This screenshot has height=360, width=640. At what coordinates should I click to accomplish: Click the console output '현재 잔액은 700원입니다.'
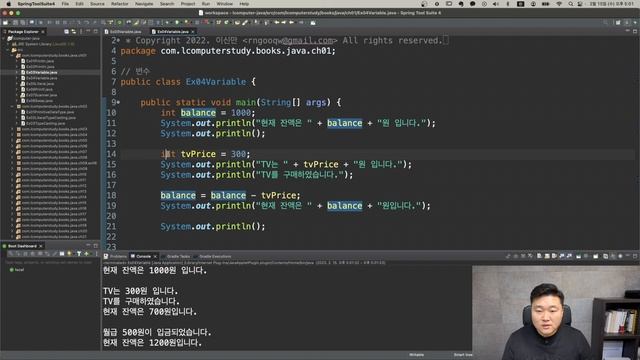click(x=150, y=311)
